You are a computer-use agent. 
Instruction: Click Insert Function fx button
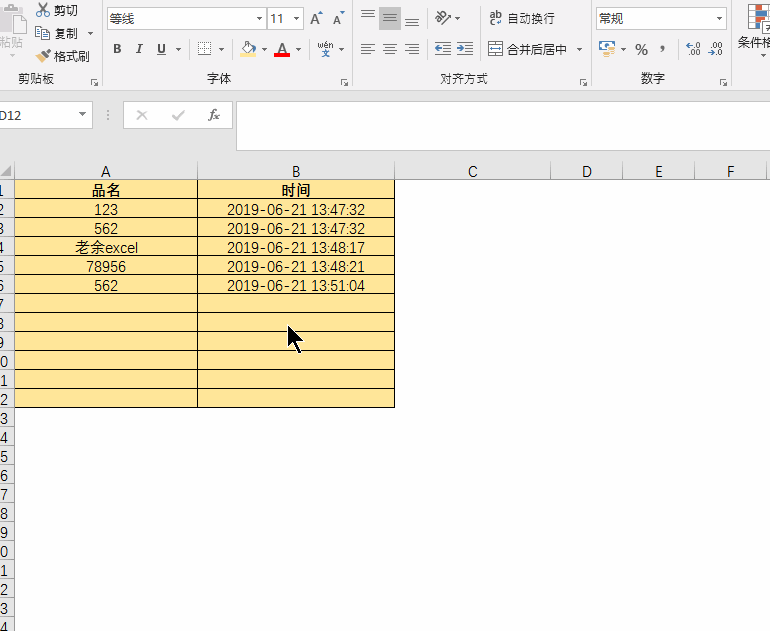(x=214, y=115)
